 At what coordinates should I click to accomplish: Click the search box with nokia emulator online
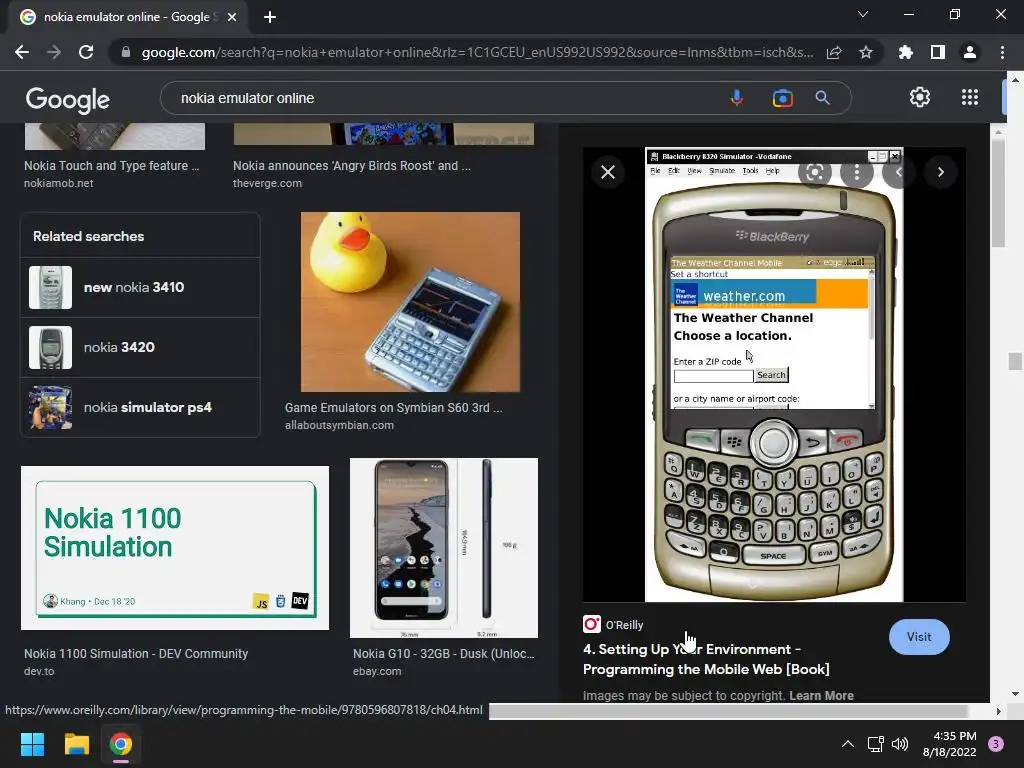coord(444,98)
